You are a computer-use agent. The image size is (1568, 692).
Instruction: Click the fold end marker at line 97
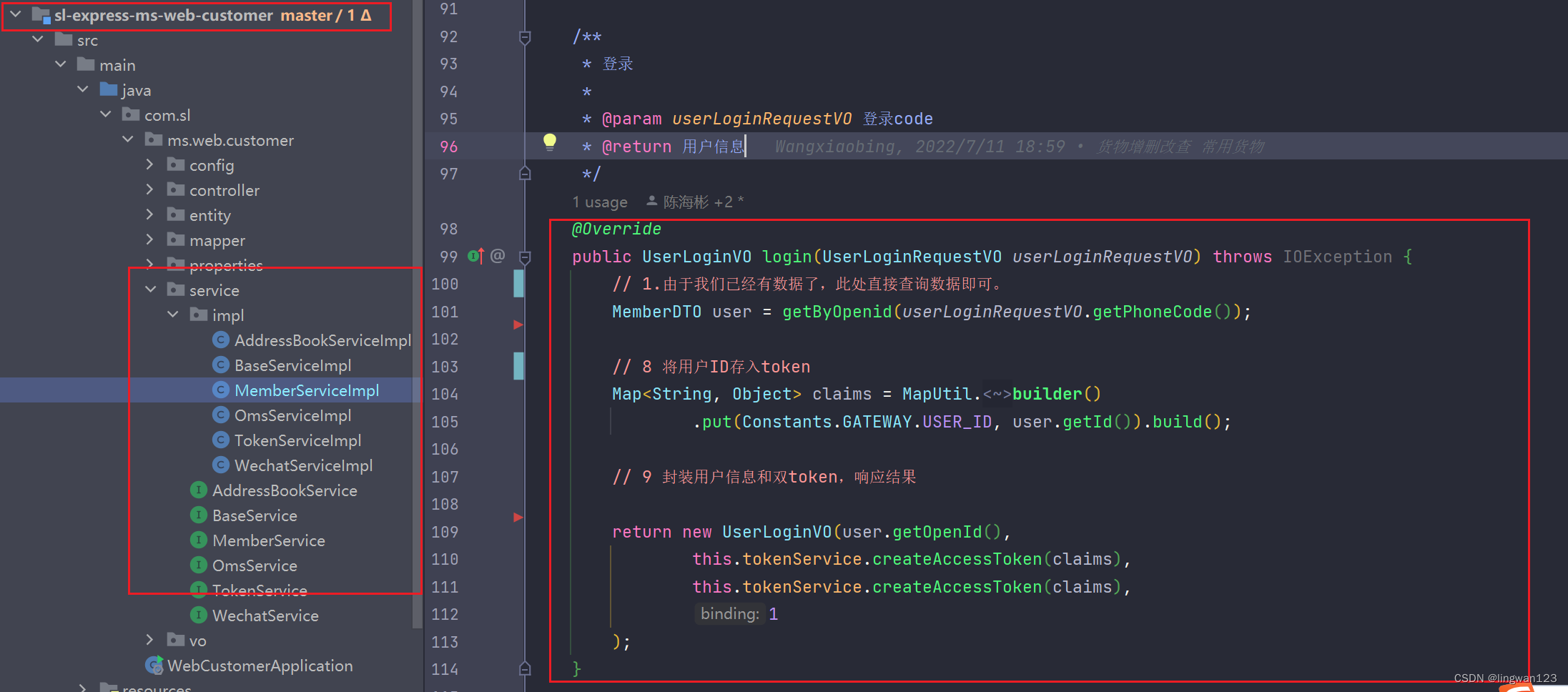pyautogui.click(x=525, y=173)
